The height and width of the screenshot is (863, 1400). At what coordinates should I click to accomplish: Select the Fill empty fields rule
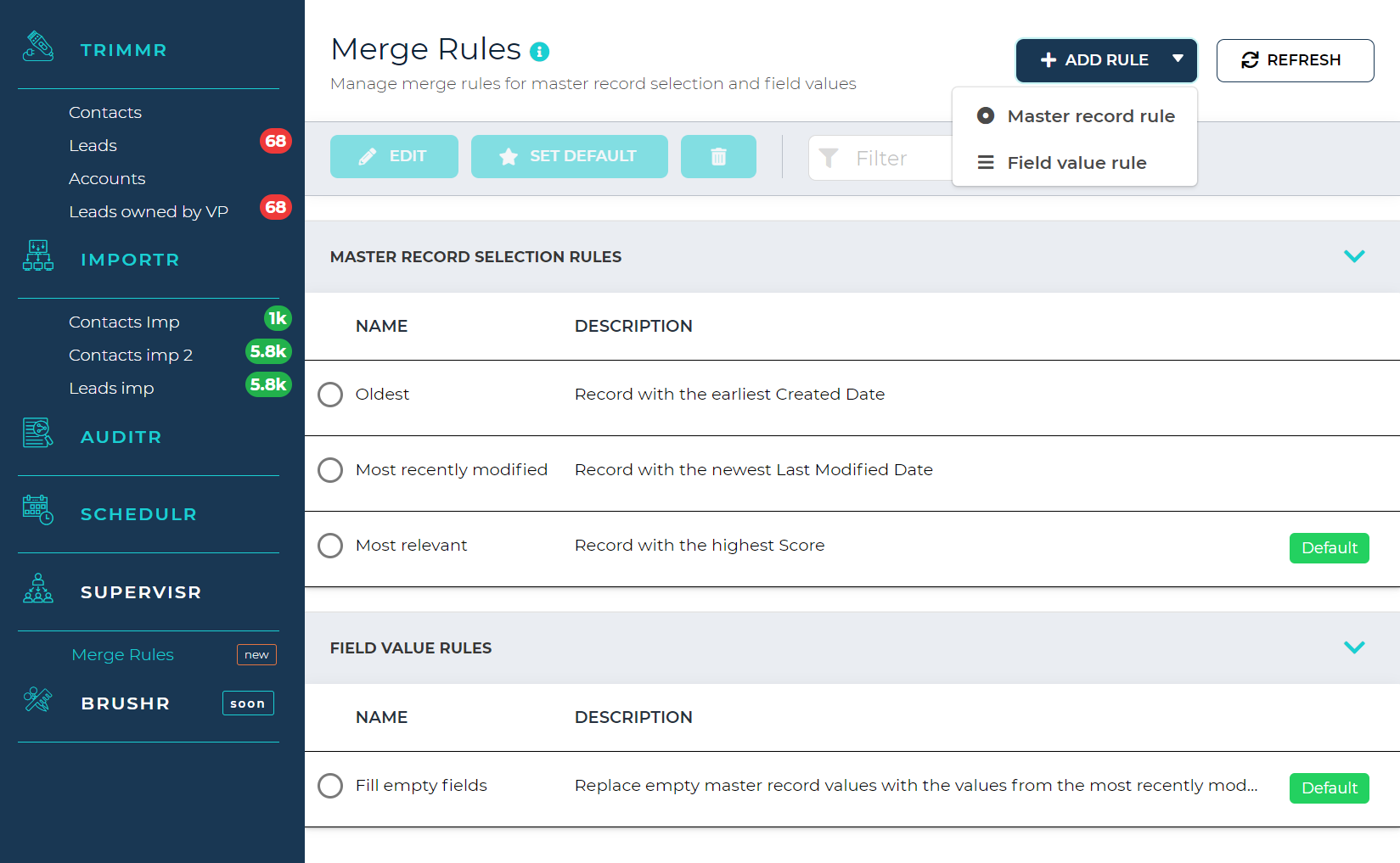tap(330, 785)
